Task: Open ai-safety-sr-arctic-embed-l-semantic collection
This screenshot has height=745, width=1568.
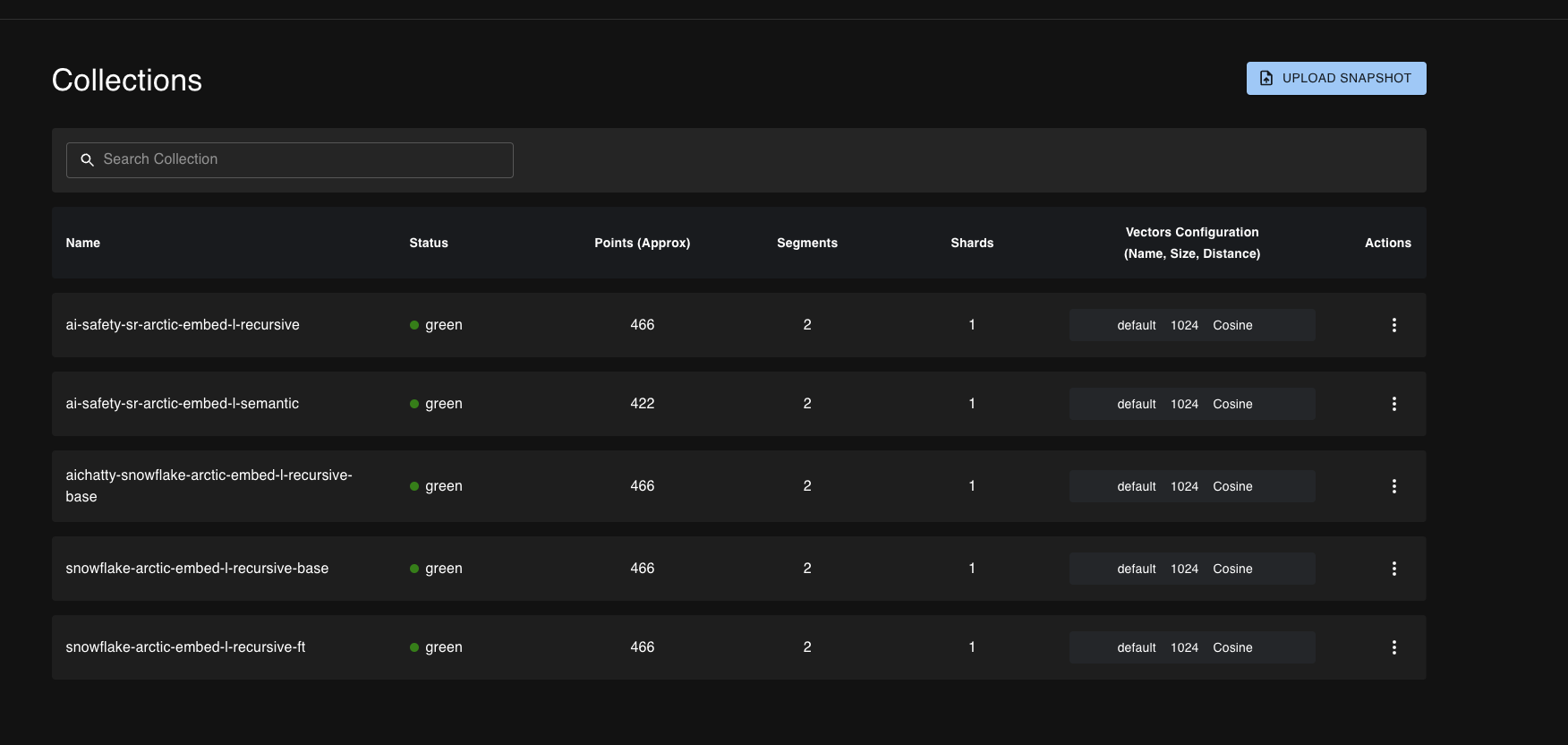Action: [183, 404]
